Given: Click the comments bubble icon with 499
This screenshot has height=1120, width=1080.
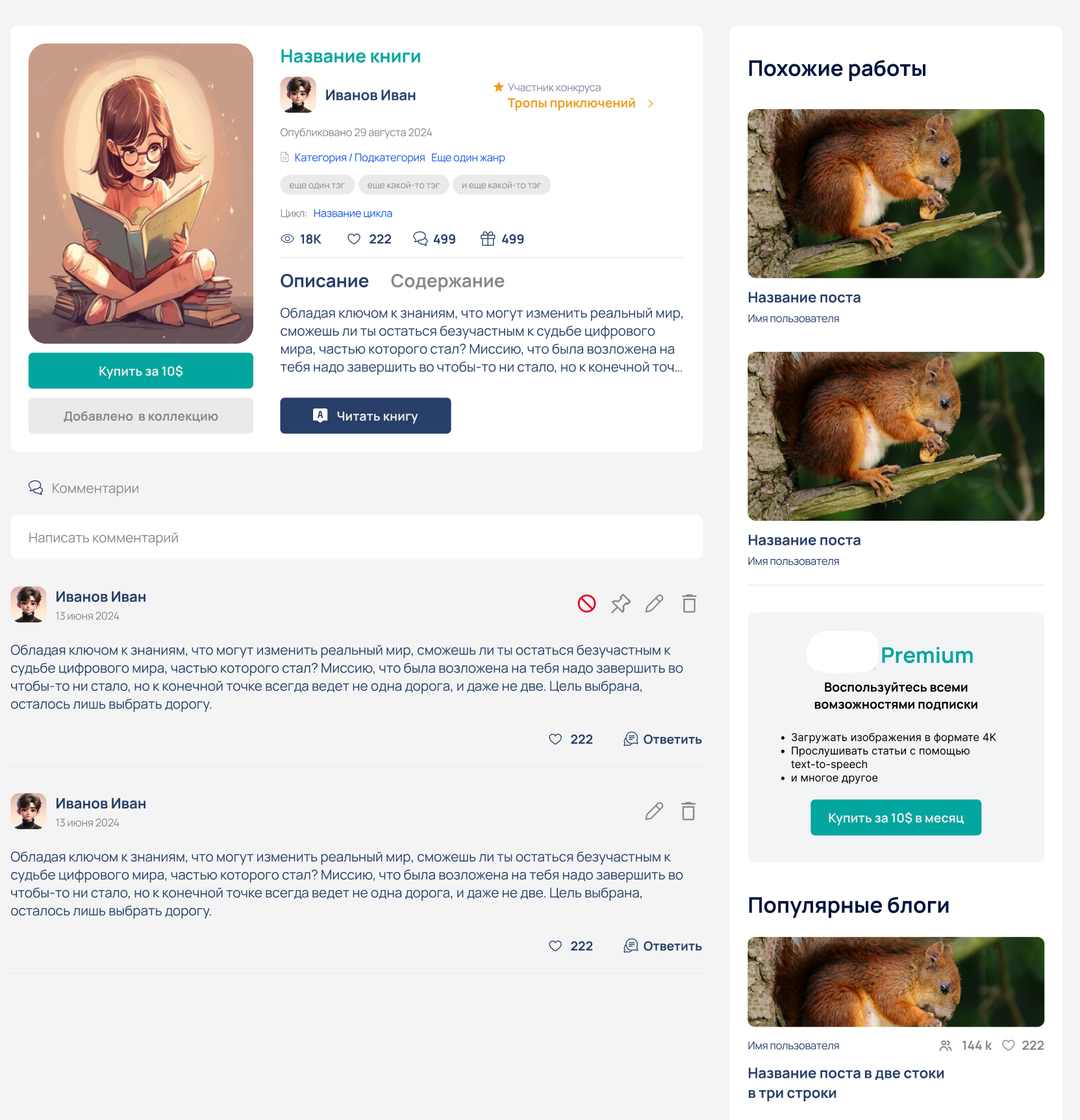Looking at the screenshot, I should [x=420, y=239].
